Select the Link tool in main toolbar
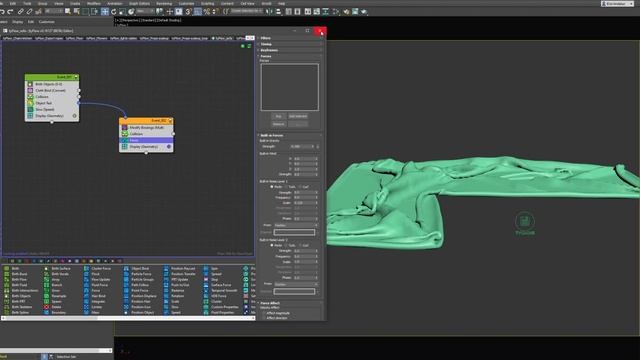The height and width of the screenshot is (360, 640). (x=21, y=11)
